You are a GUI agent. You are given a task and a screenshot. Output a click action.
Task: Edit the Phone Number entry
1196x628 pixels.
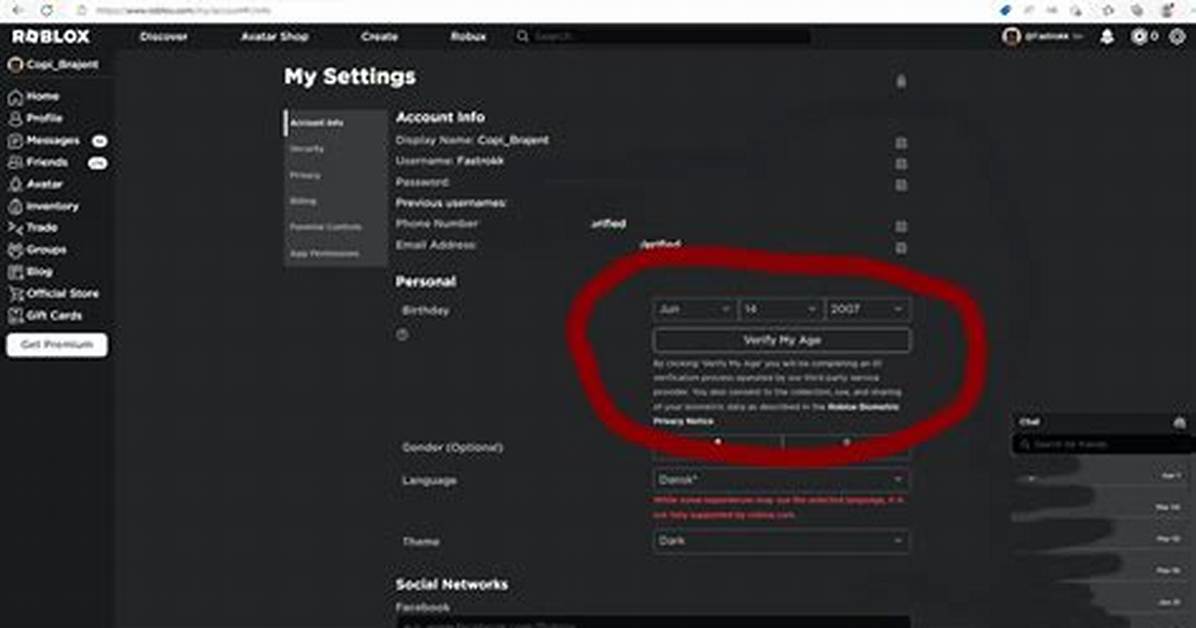click(901, 227)
